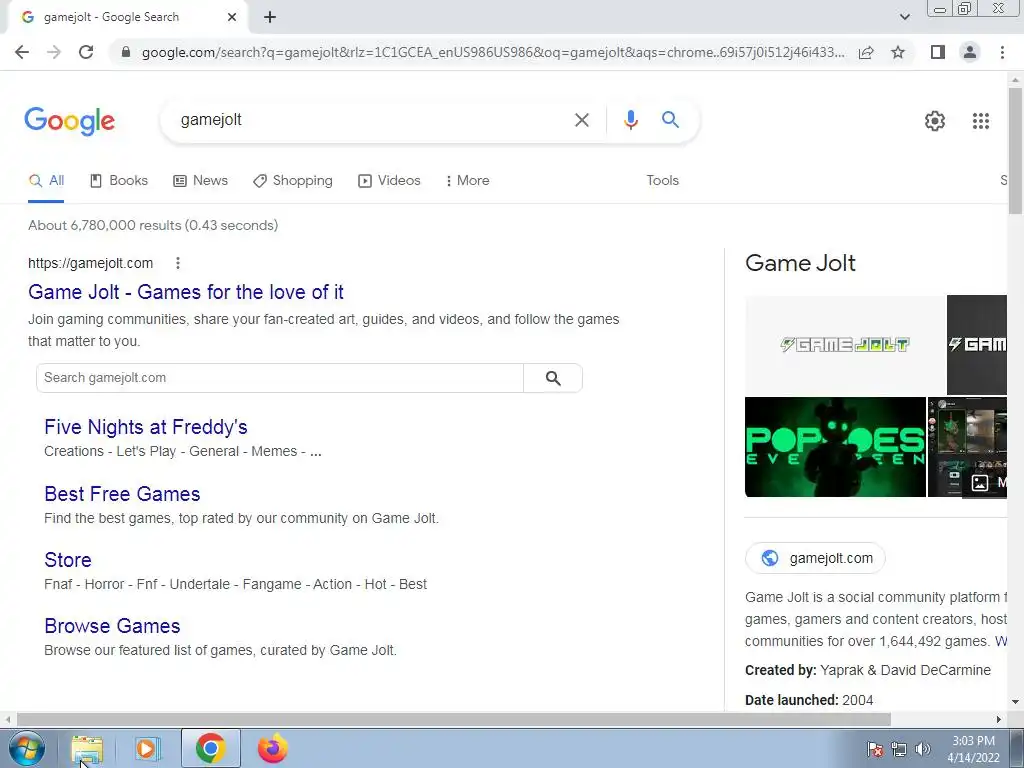This screenshot has height=768, width=1024.
Task: Open Google quick settings gear
Action: tap(935, 121)
